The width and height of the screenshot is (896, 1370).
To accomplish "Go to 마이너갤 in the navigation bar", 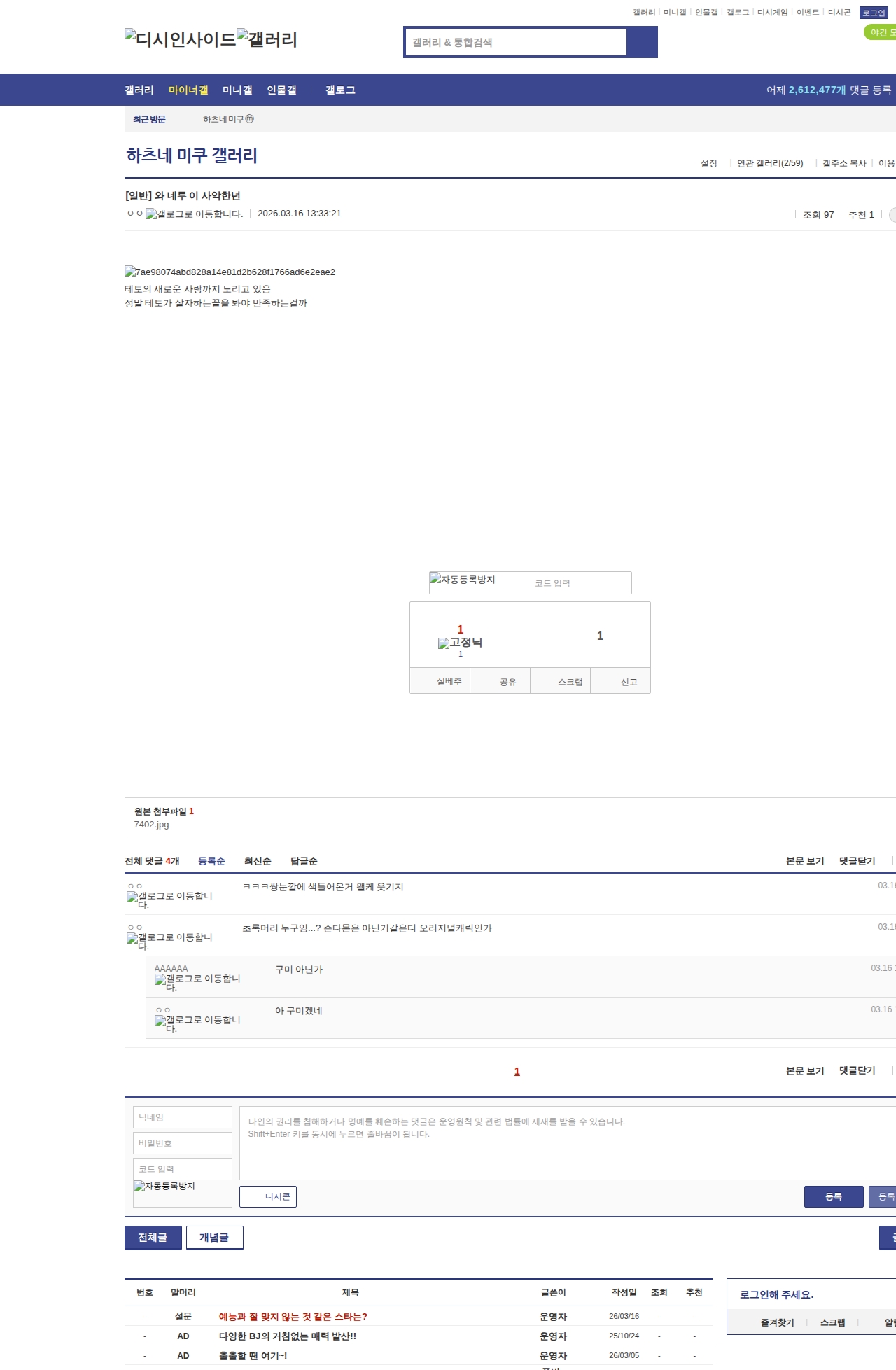I will (188, 90).
